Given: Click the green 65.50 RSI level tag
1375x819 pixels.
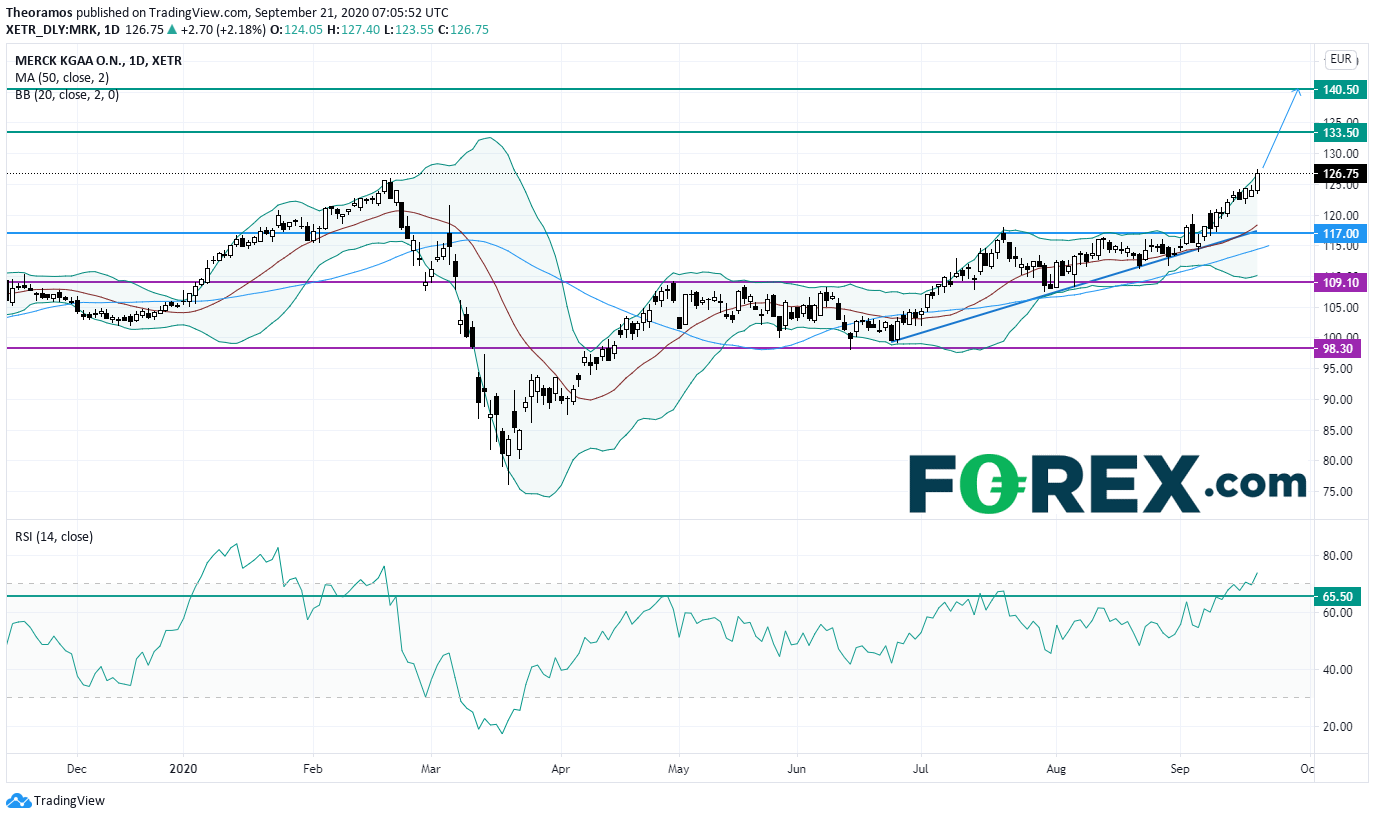Looking at the screenshot, I should 1340,596.
